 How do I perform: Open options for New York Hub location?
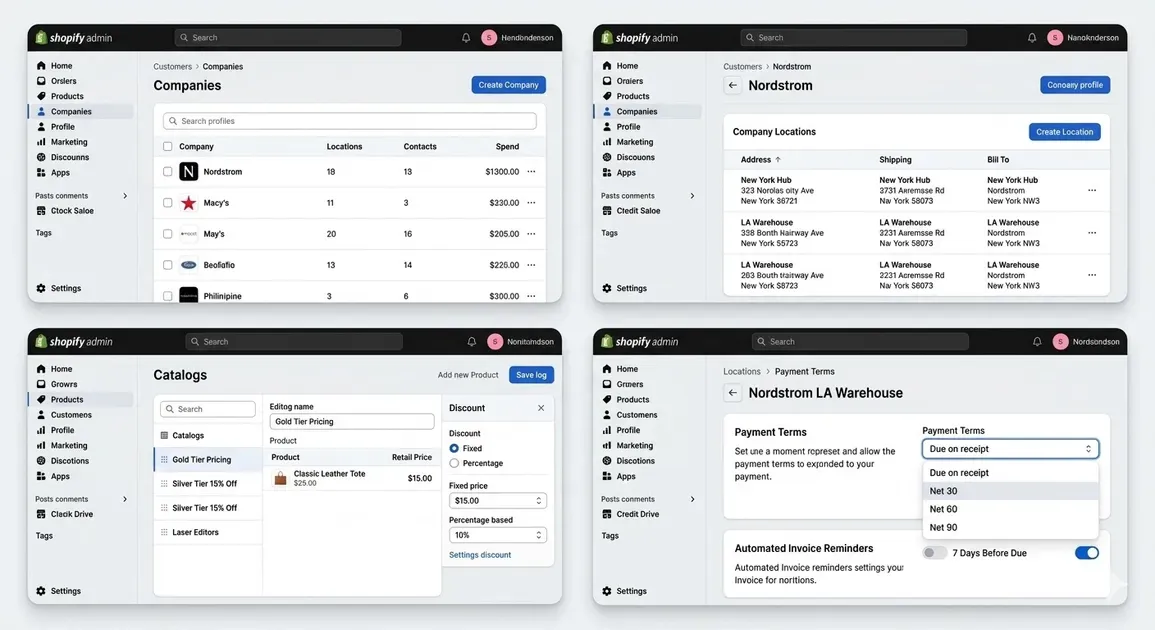click(x=1092, y=190)
